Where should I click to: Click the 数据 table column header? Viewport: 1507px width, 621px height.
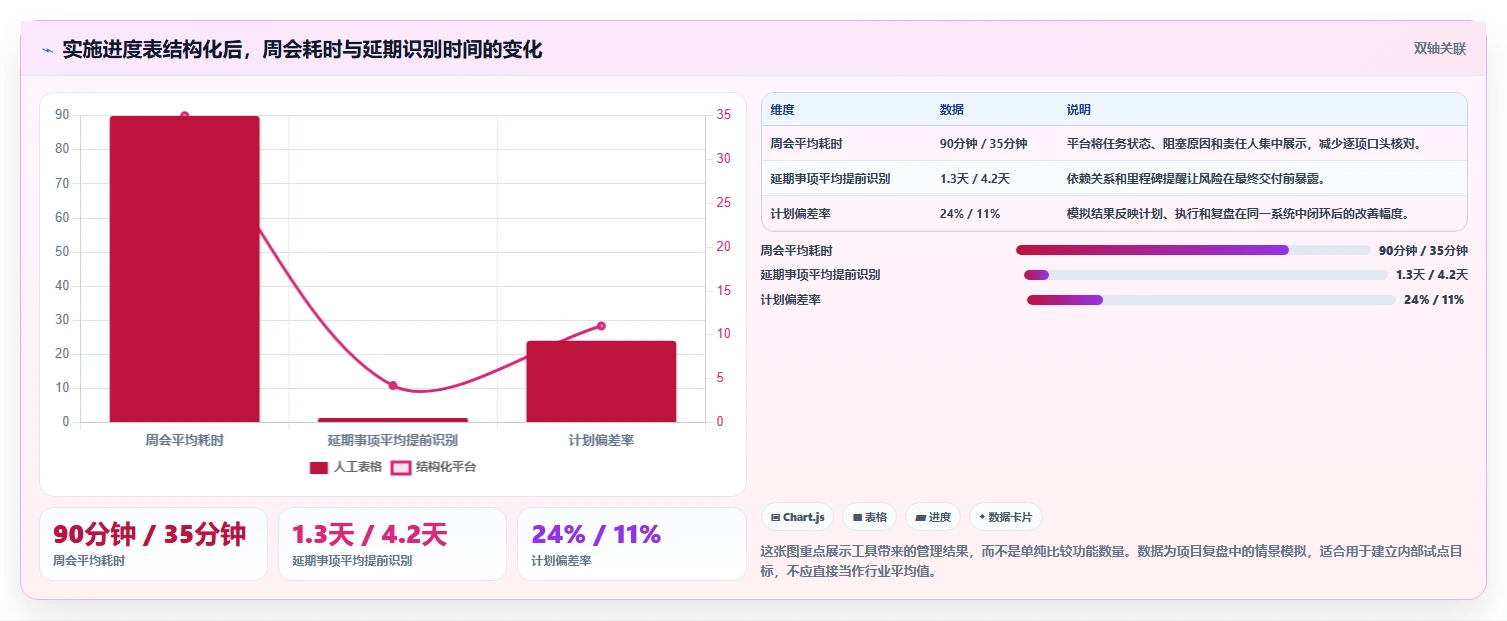[x=952, y=110]
